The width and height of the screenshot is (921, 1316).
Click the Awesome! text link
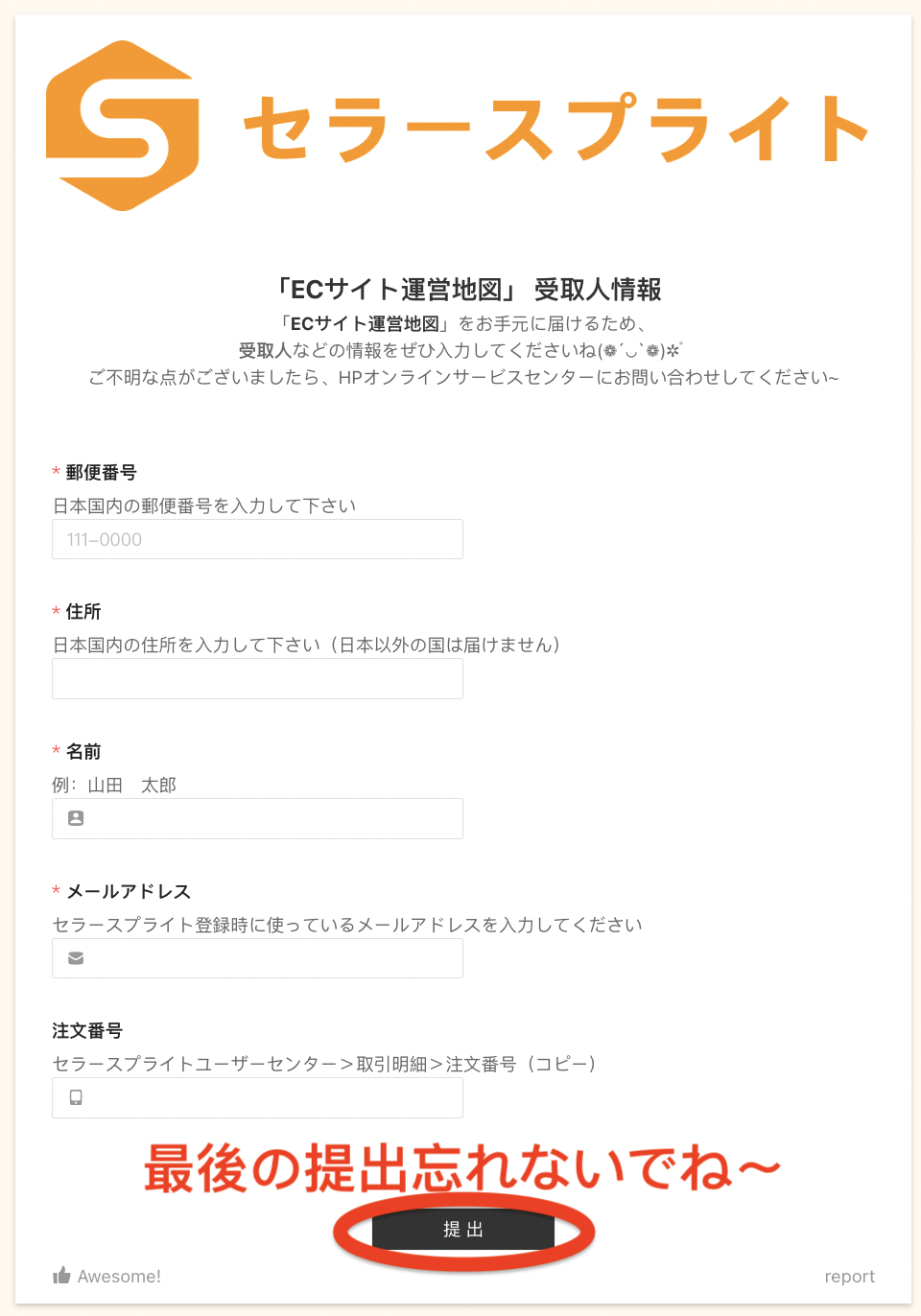click(119, 1277)
